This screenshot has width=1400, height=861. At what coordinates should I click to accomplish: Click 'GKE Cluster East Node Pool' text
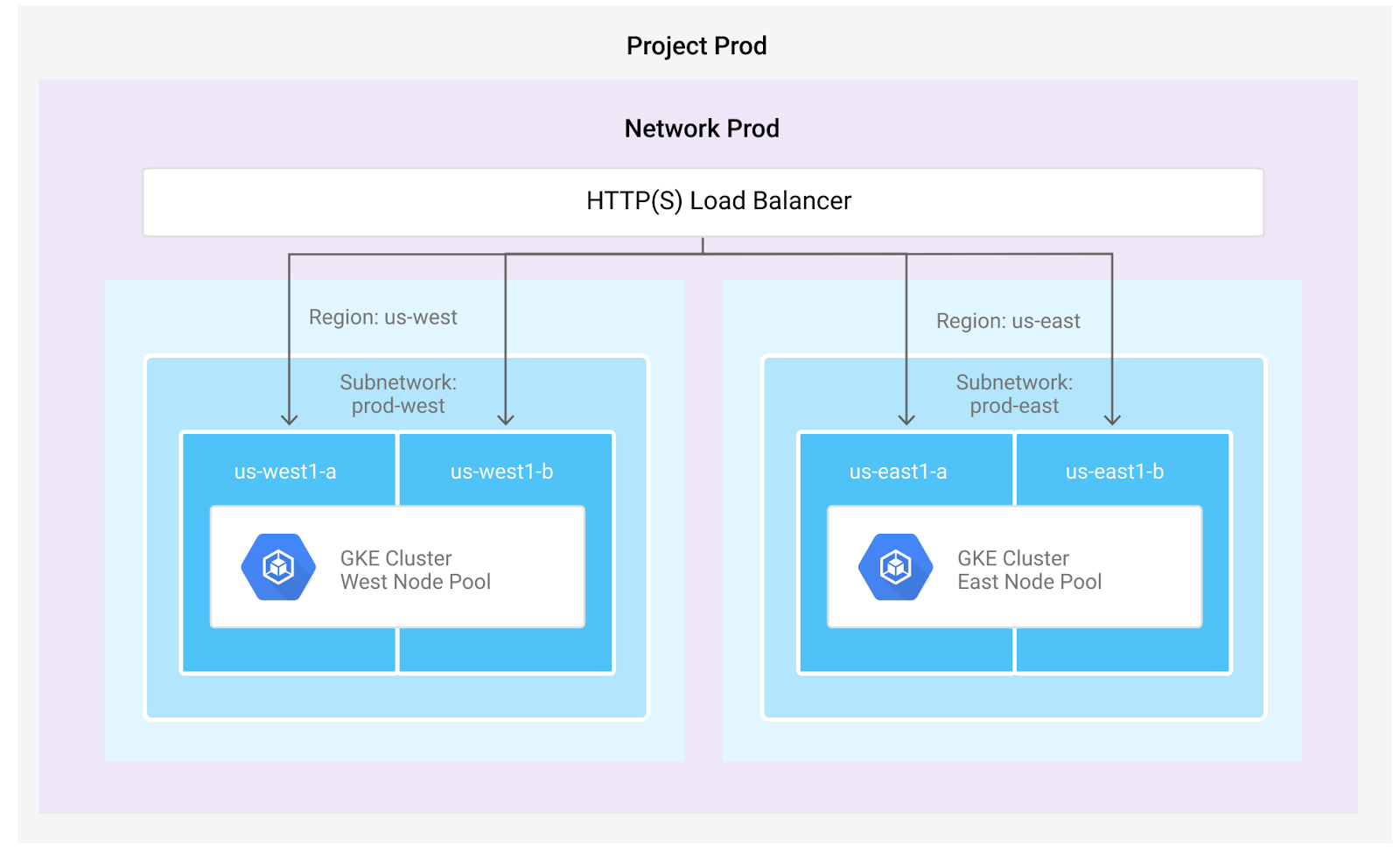(1030, 570)
